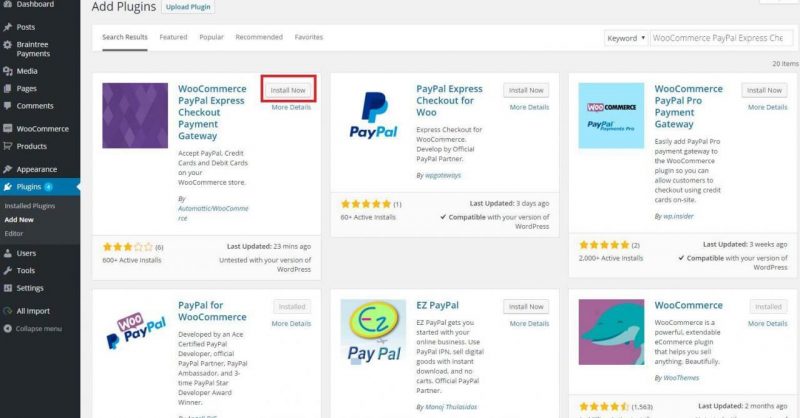This screenshot has height=418, width=800.
Task: Open the Posts menu pin icon
Action: tap(8, 27)
